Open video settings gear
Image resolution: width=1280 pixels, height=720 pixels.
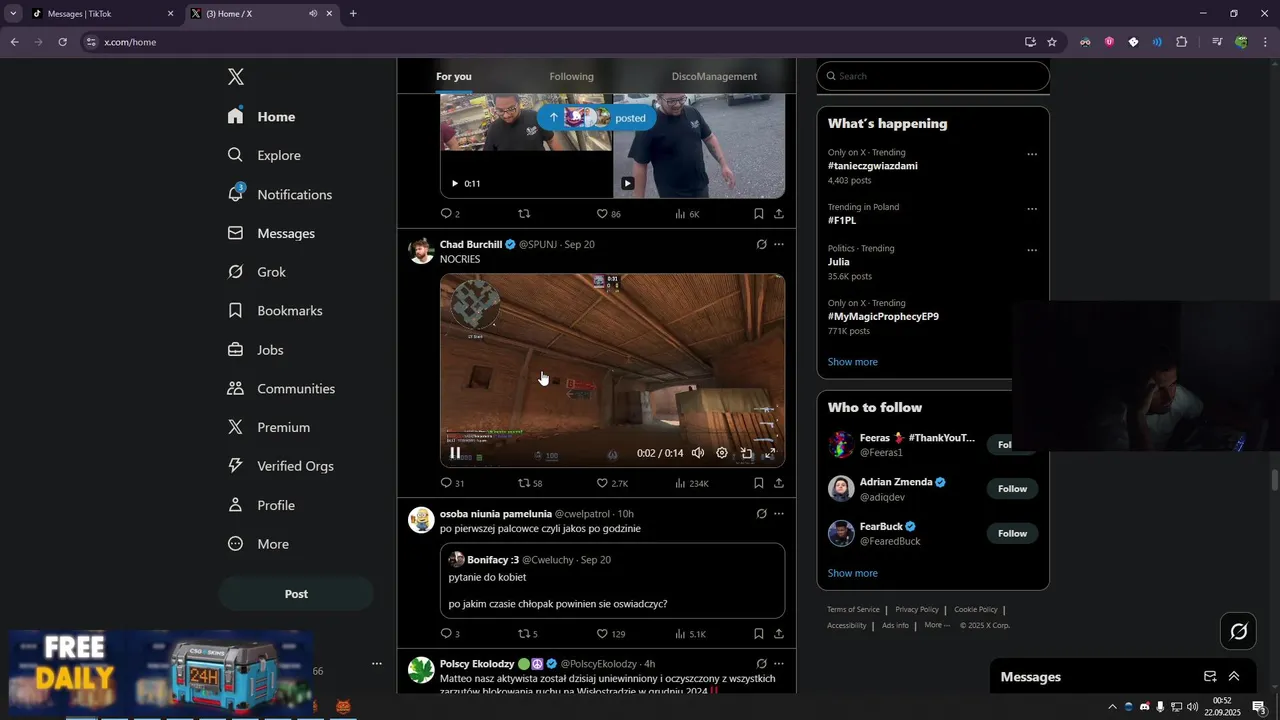(722, 453)
